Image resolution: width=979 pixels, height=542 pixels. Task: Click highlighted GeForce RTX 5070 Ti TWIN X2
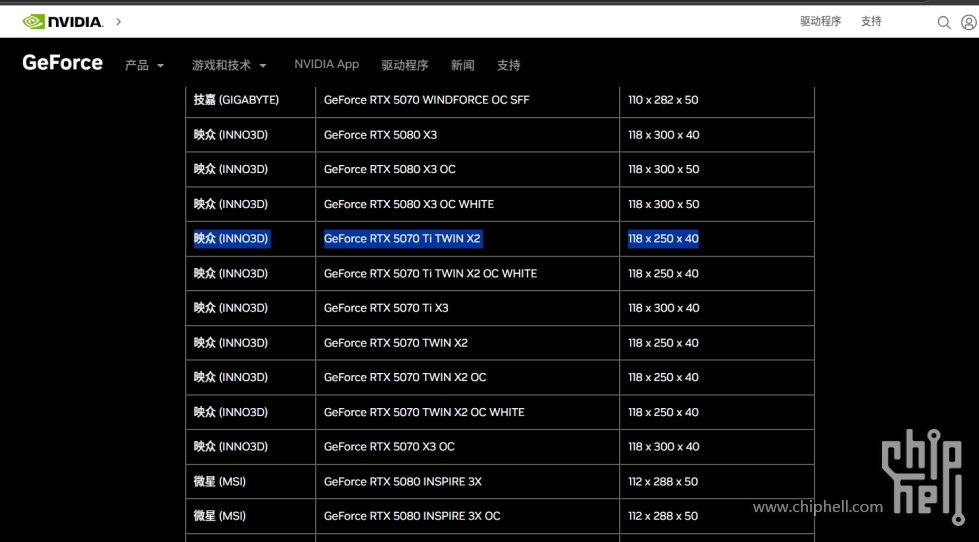(403, 239)
